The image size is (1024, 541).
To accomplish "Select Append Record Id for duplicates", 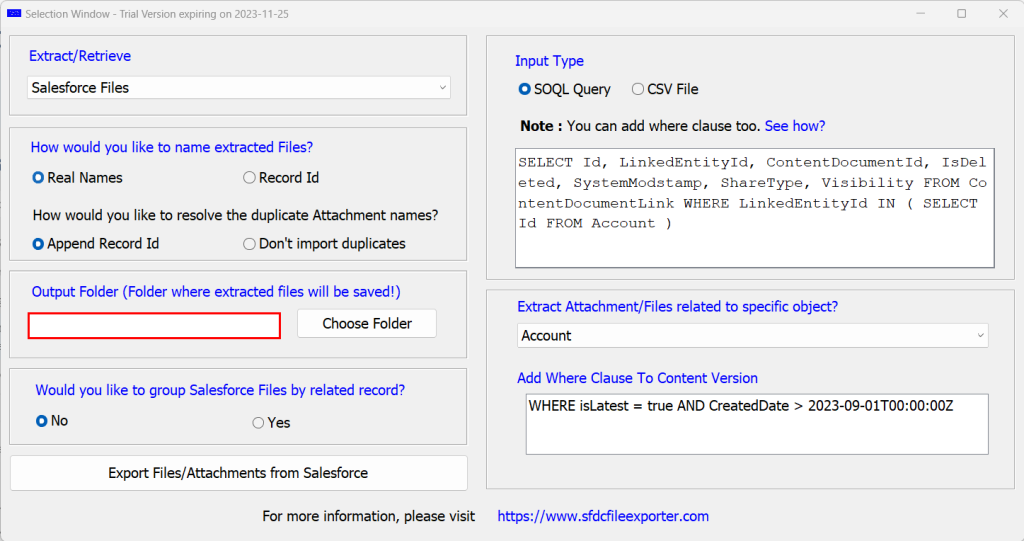I will click(x=39, y=244).
